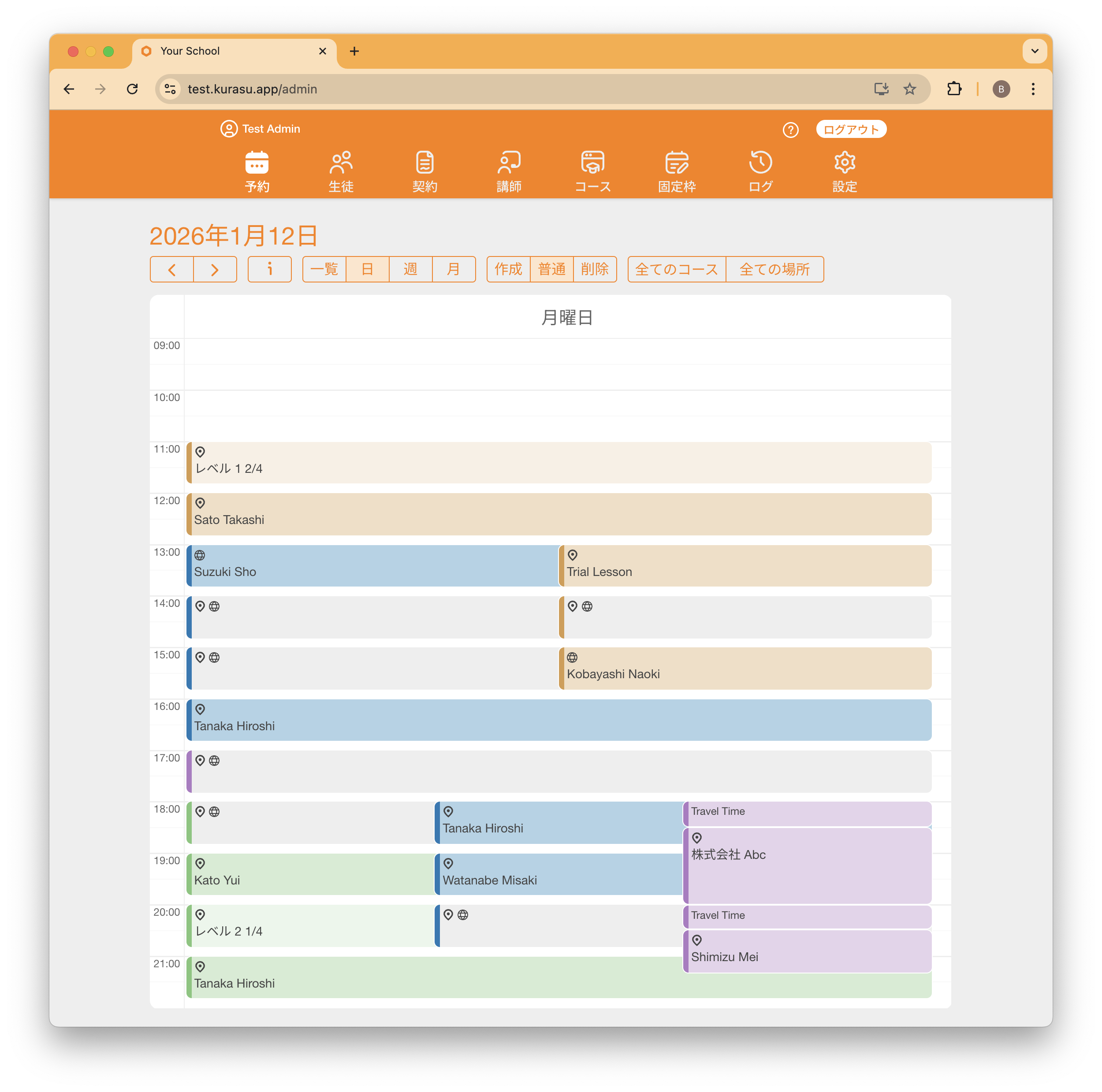Click the ログアウト logout button
This screenshot has height=1092, width=1102.
coord(850,130)
